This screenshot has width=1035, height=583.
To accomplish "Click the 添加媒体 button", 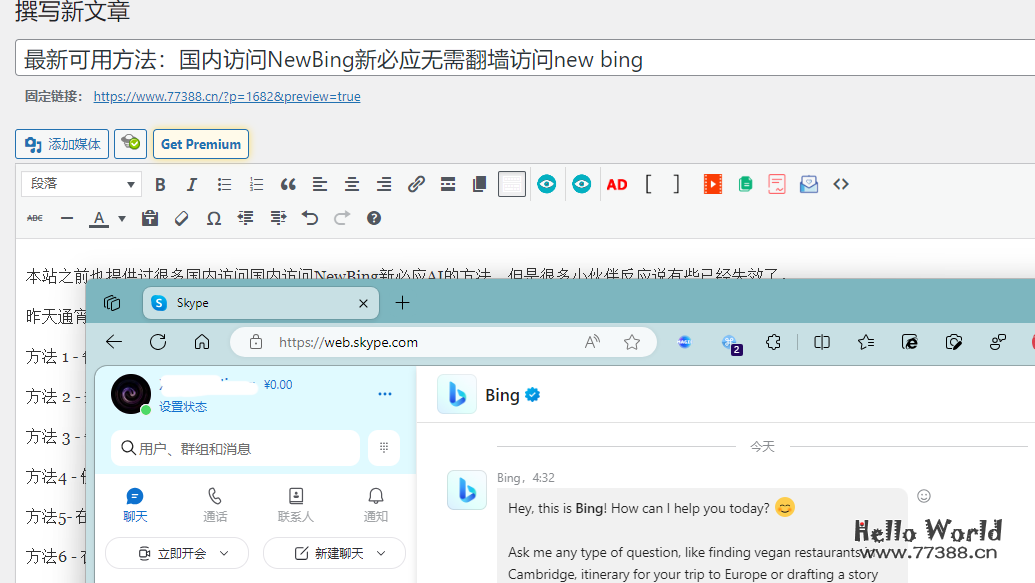I will pyautogui.click(x=62, y=144).
